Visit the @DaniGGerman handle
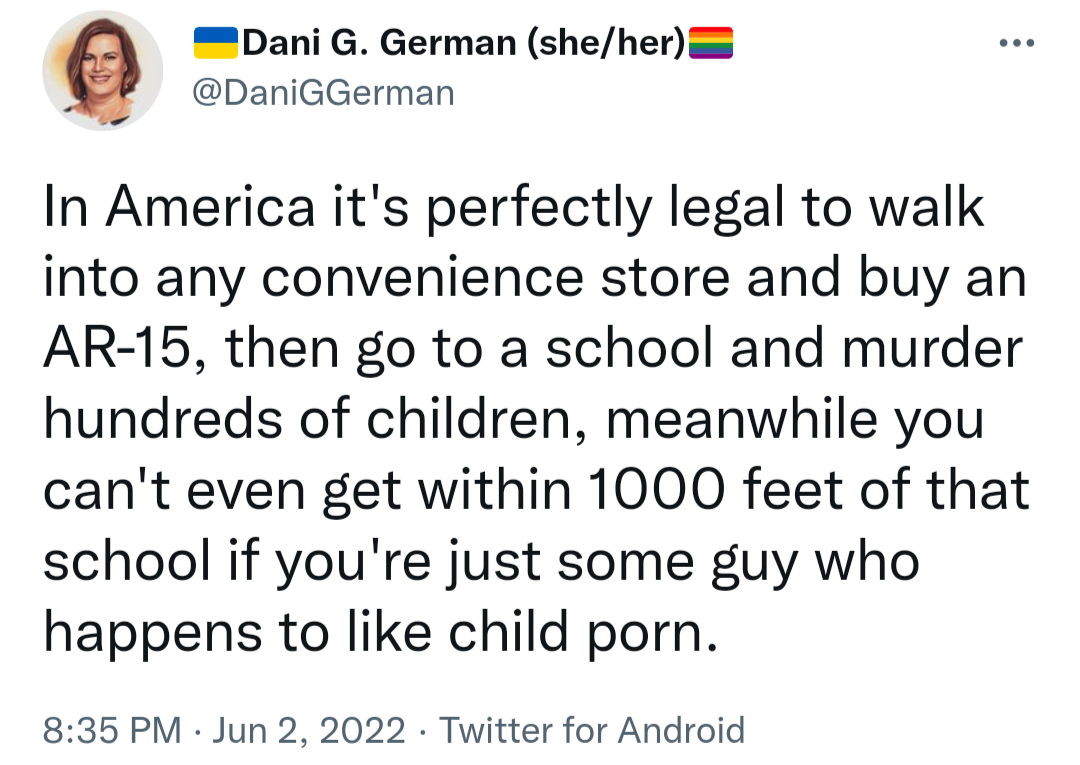This screenshot has width=1080, height=765. 323,93
